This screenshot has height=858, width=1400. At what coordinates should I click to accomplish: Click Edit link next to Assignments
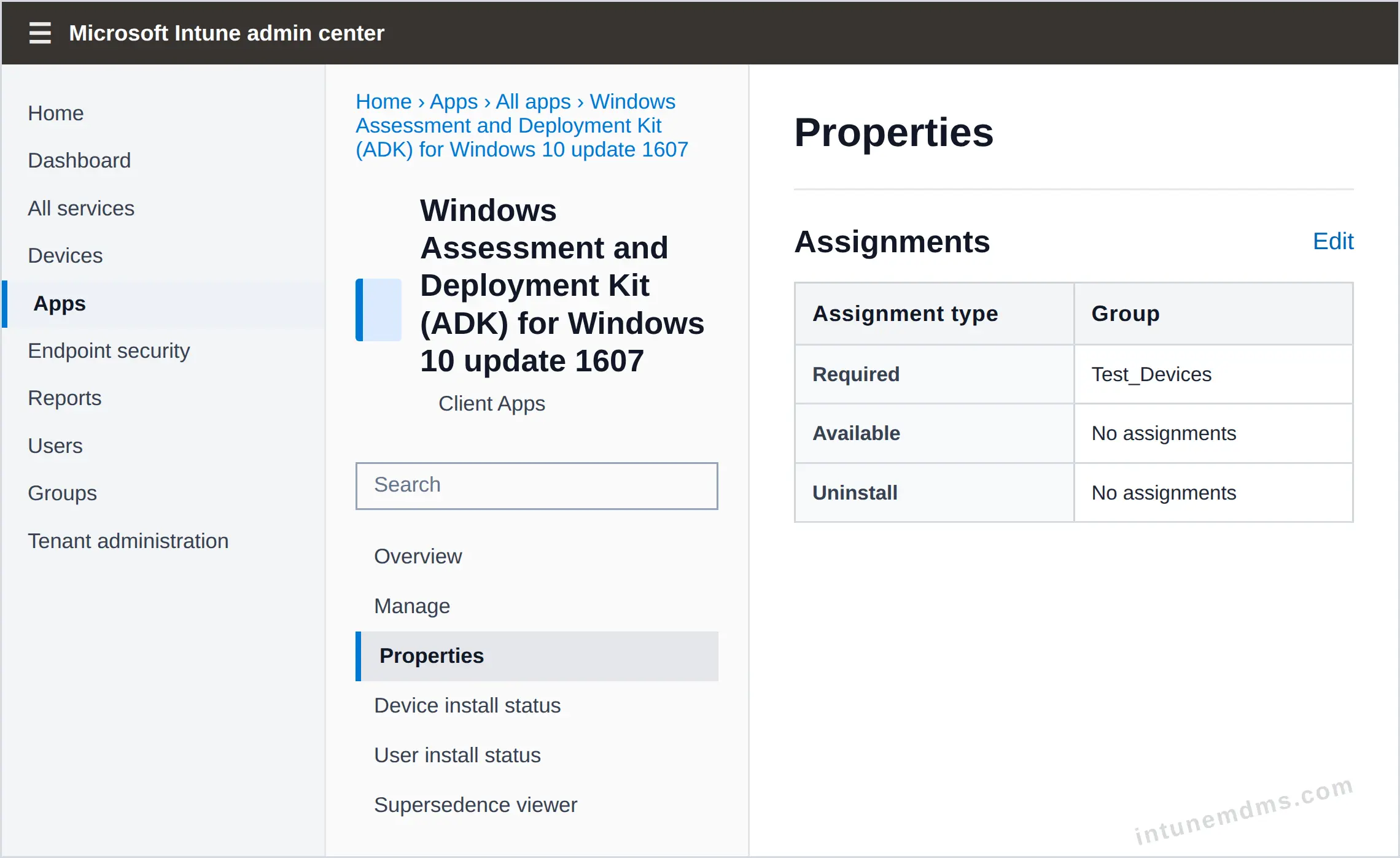click(1332, 241)
